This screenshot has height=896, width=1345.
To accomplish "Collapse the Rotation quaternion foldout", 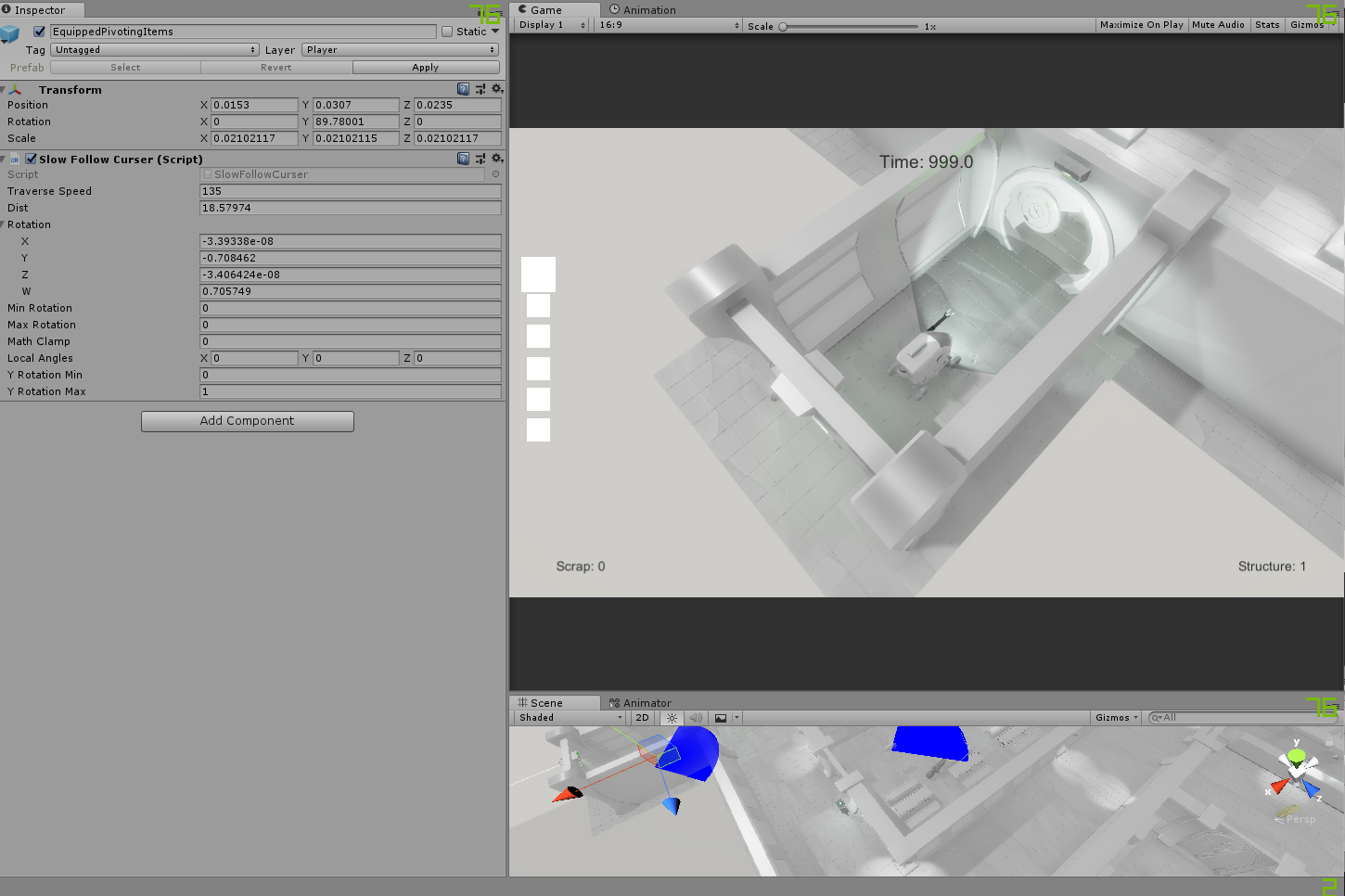I will coord(4,224).
